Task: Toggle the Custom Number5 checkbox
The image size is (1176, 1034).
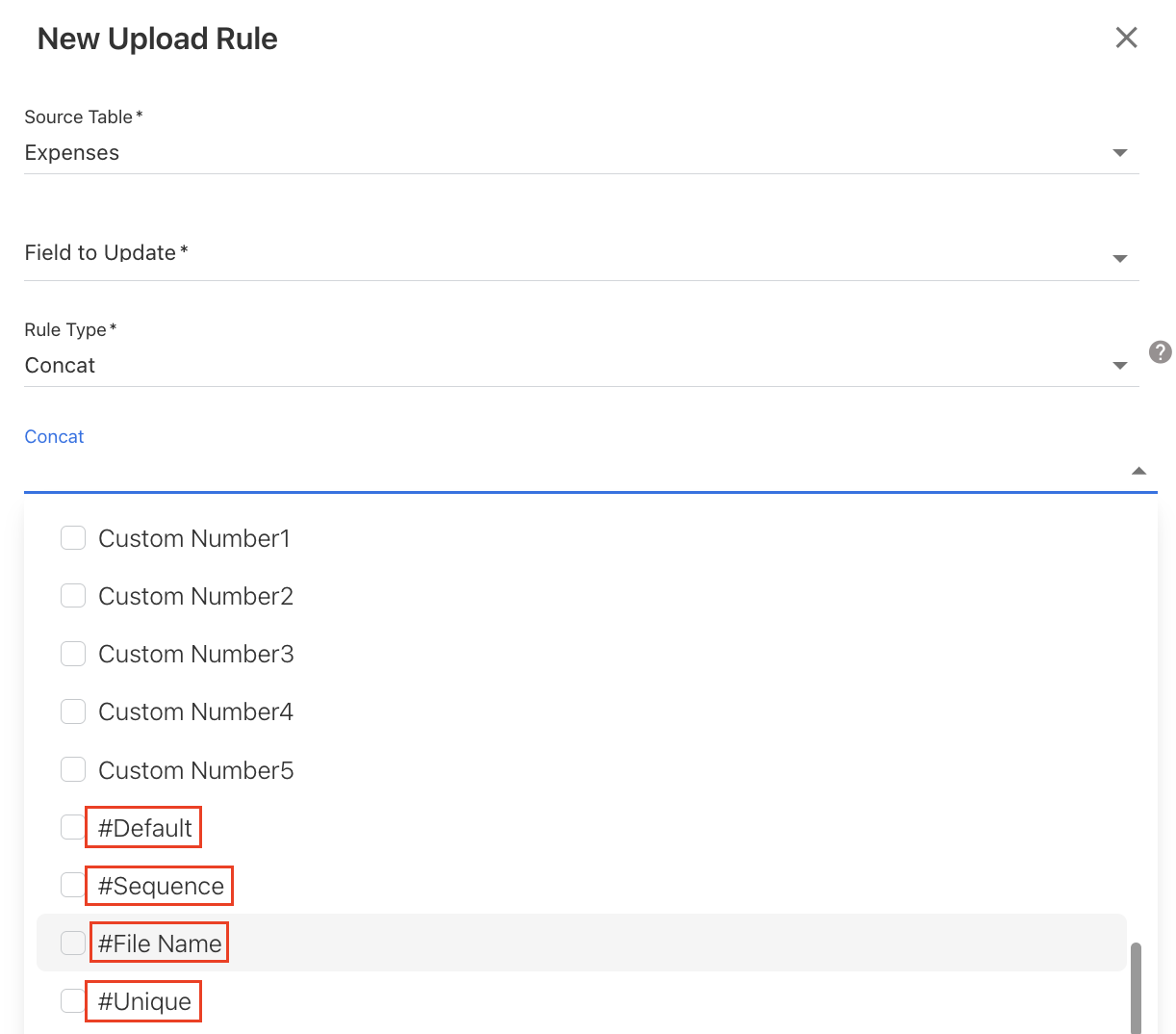Action: [73, 770]
